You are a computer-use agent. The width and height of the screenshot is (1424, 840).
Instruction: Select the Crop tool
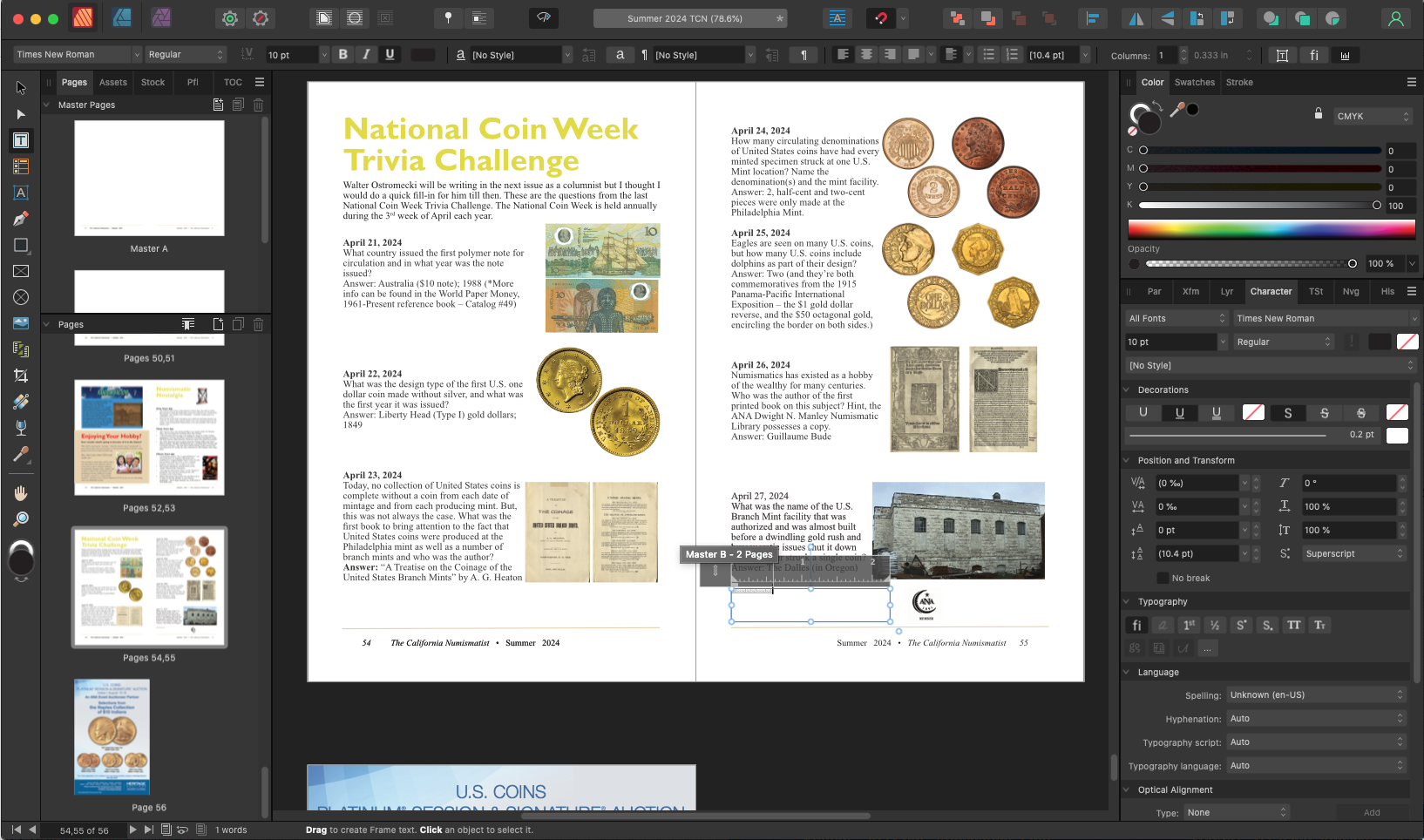(x=21, y=376)
